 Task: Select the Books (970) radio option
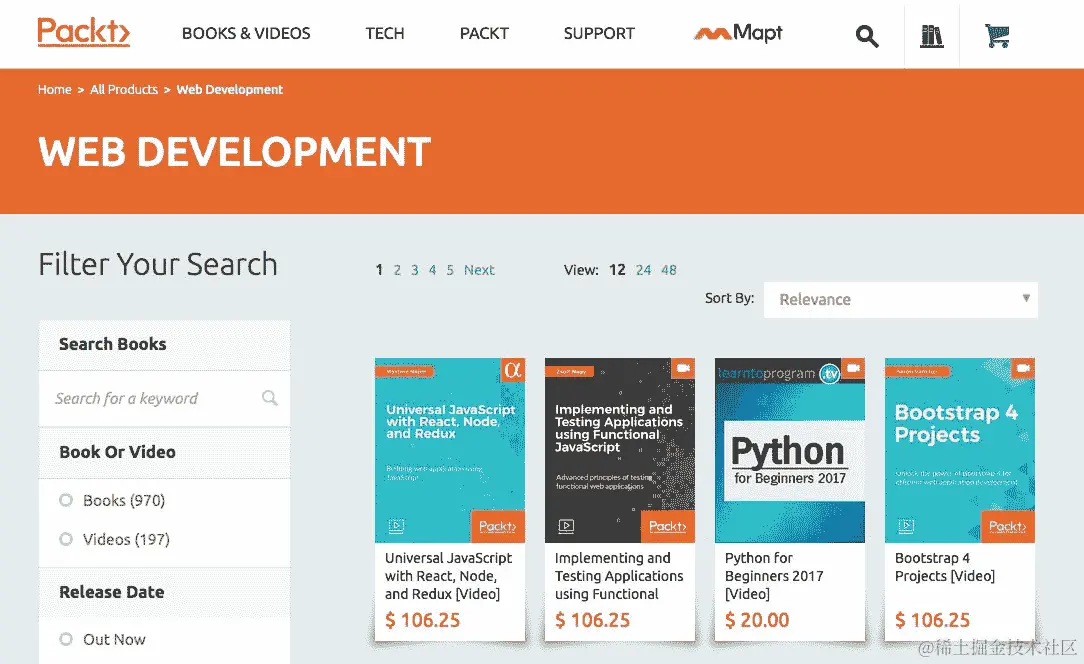(x=66, y=500)
